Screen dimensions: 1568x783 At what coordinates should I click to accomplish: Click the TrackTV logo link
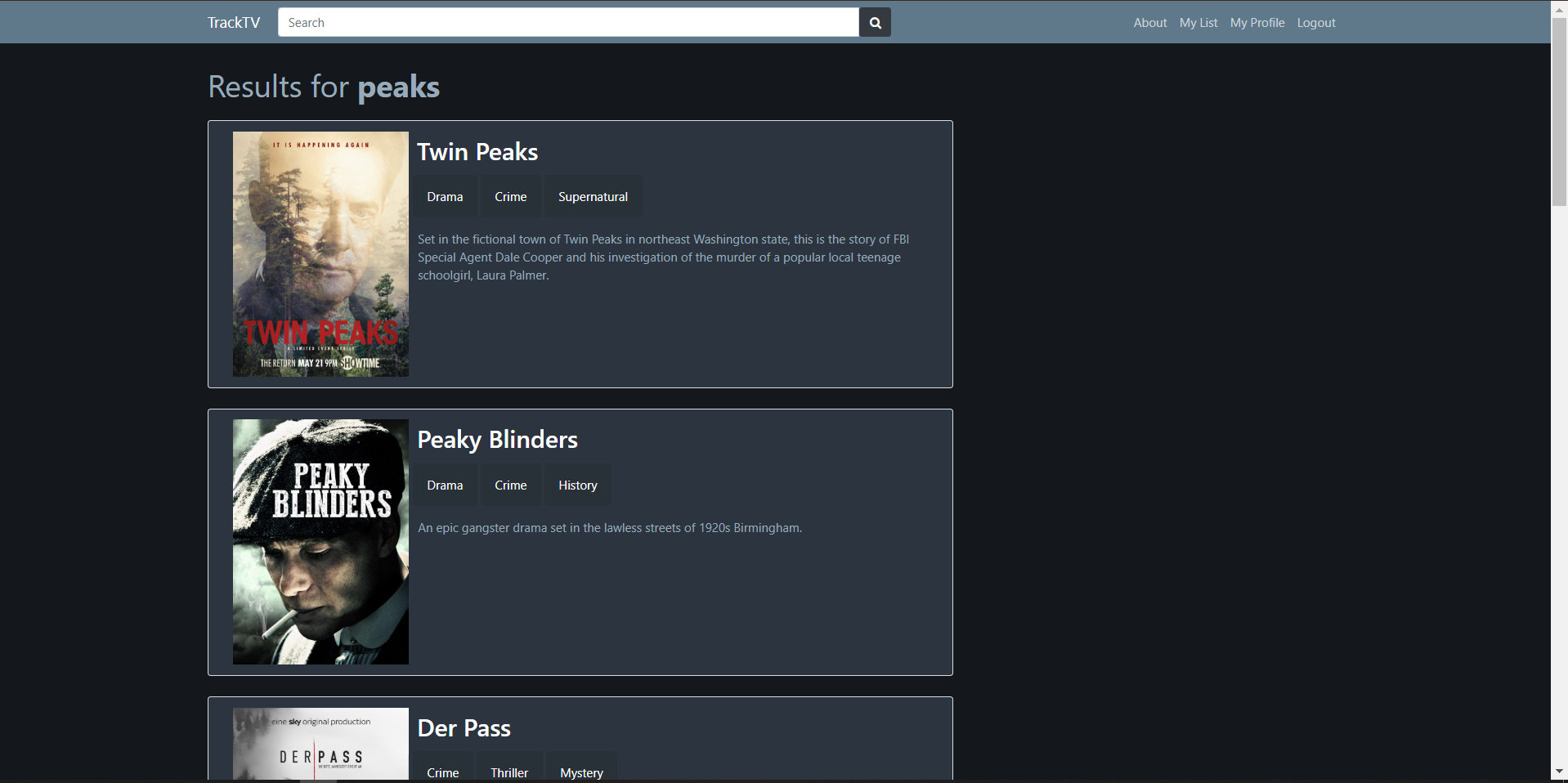[234, 23]
